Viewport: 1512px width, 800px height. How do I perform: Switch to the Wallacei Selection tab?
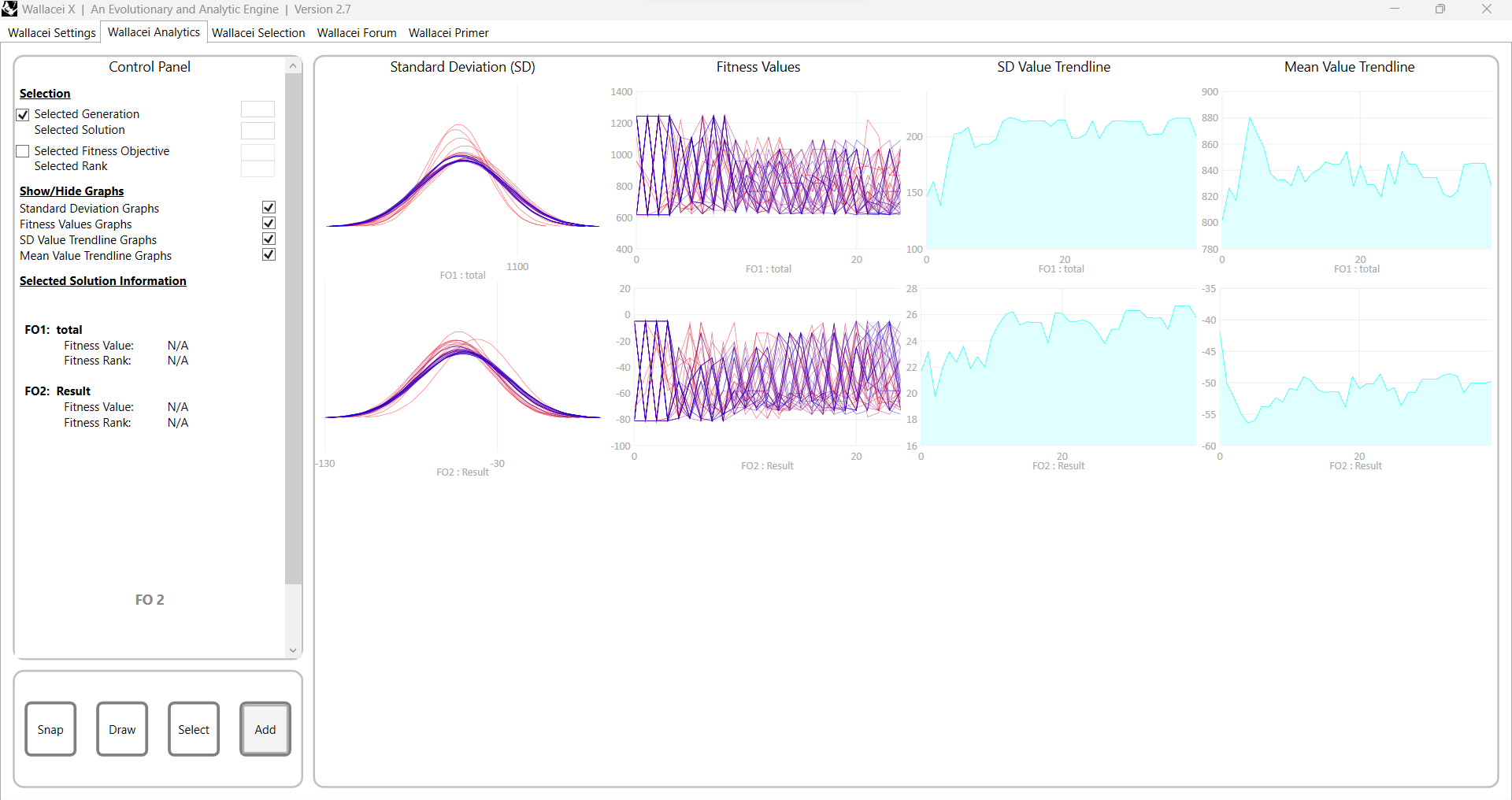258,33
